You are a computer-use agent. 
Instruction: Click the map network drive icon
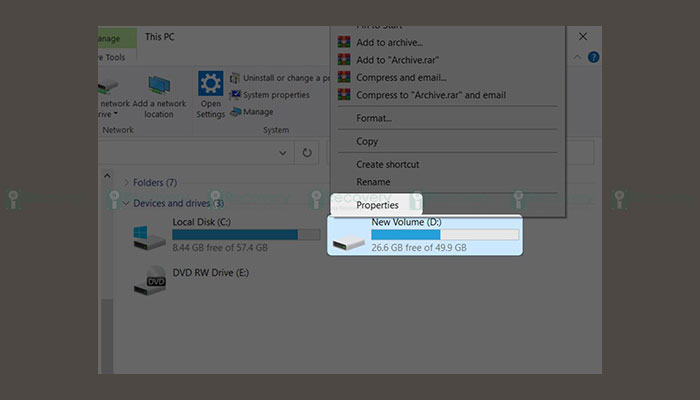click(x=106, y=86)
